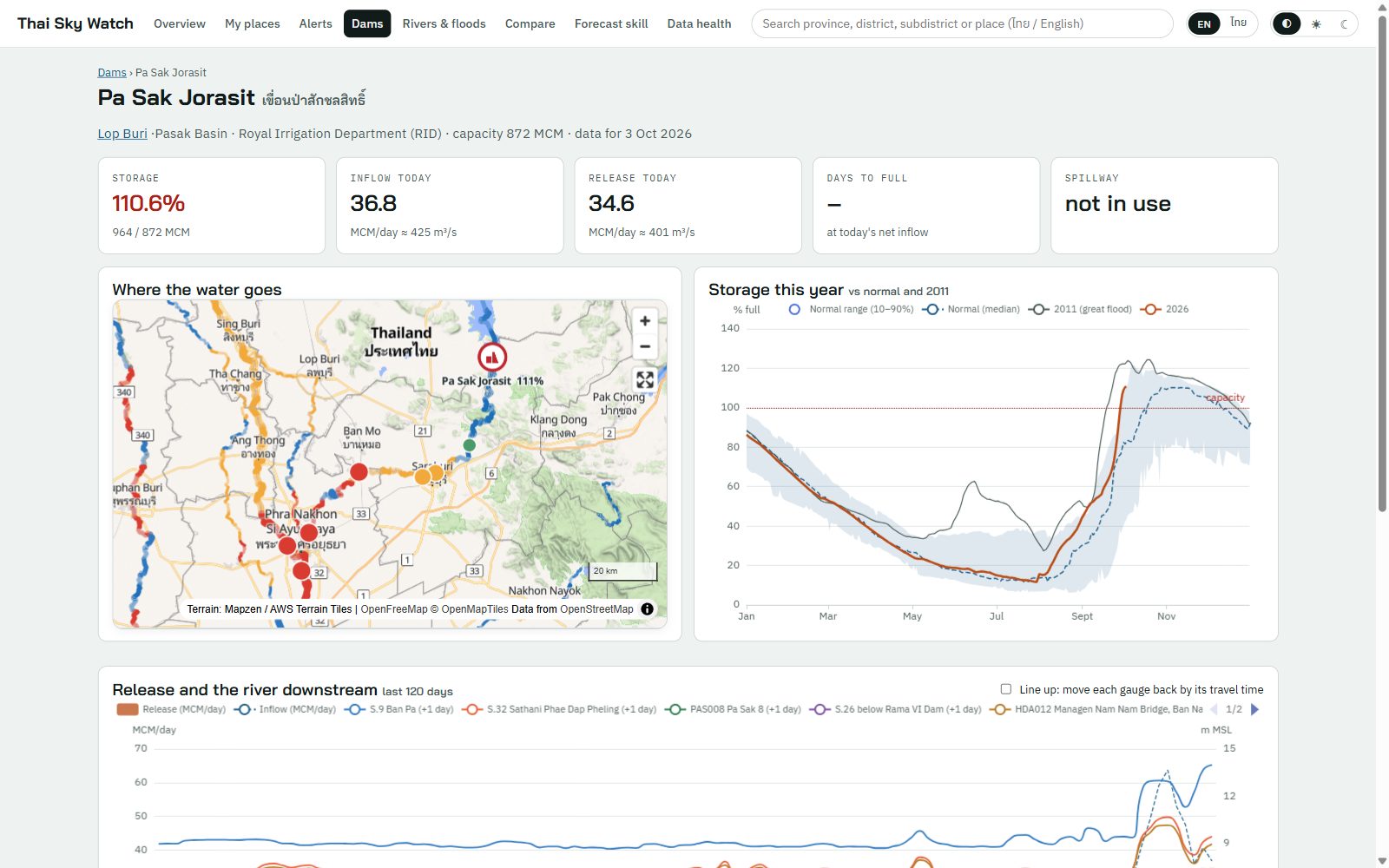The image size is (1389, 868).
Task: Focus the place search field
Action: (963, 23)
